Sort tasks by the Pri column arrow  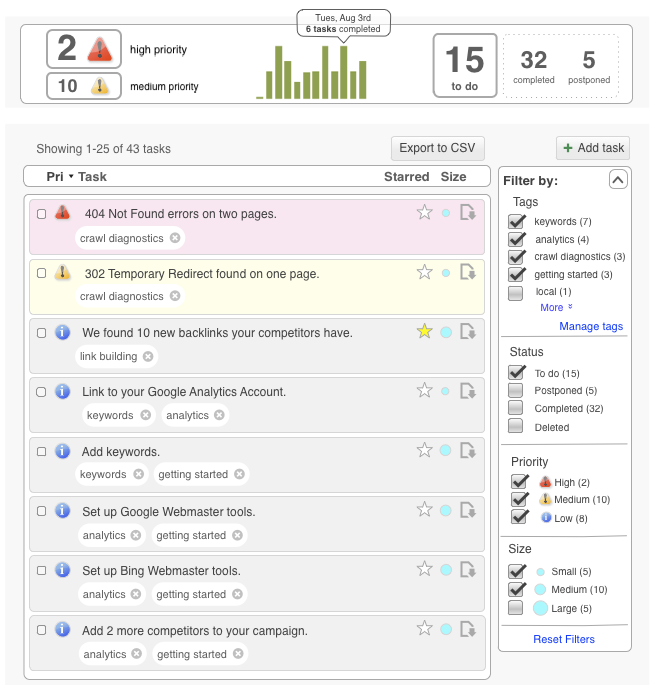coord(71,177)
